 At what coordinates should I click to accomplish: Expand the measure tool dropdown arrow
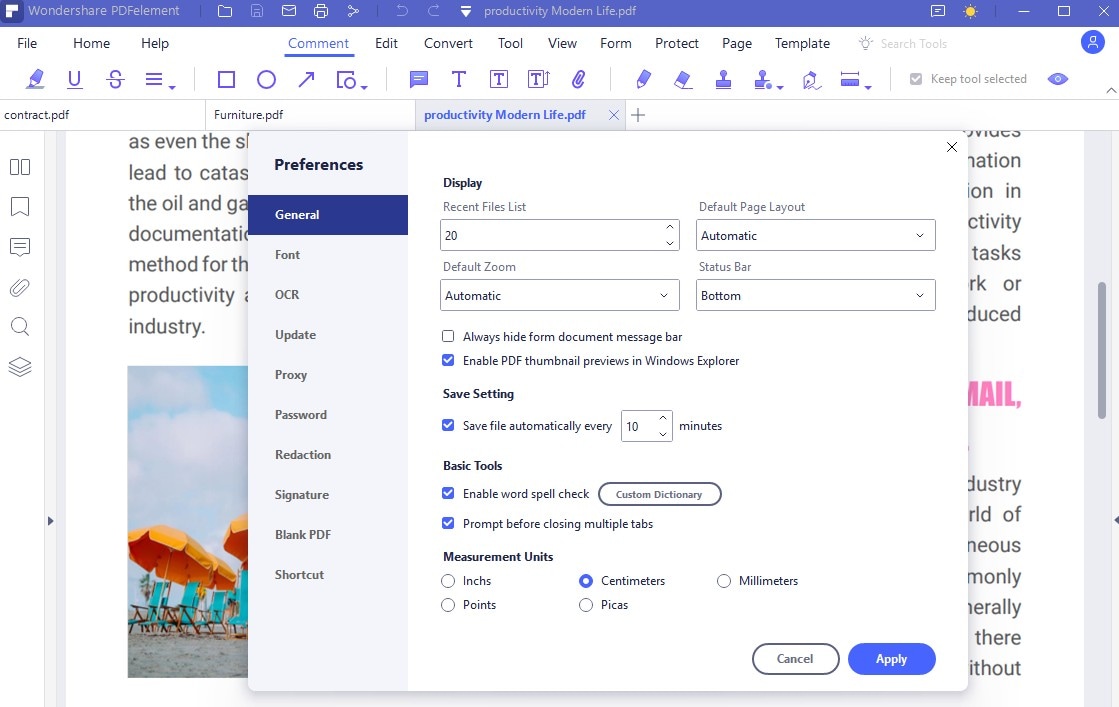click(x=868, y=86)
